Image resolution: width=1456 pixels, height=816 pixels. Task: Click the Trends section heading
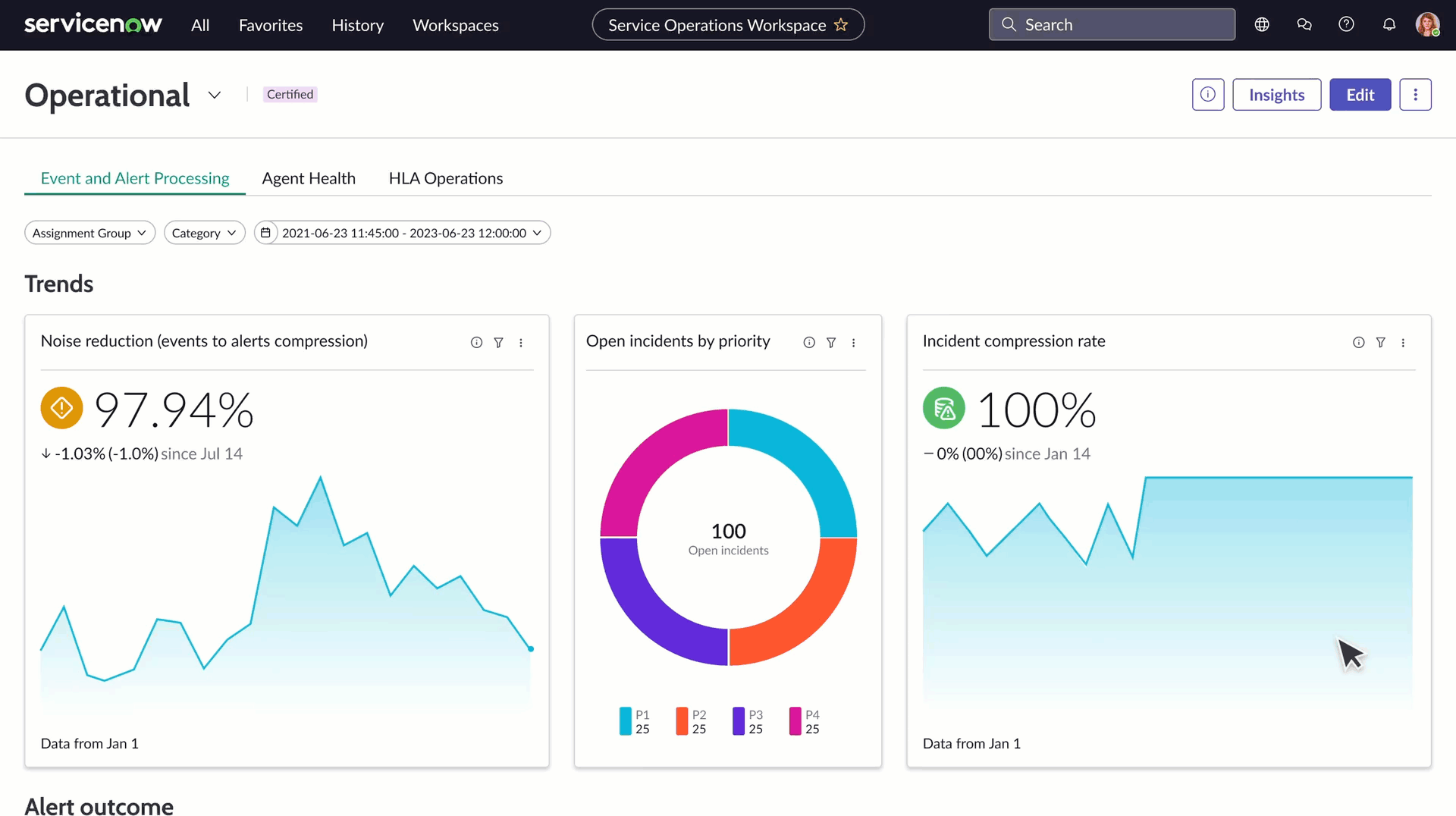59,284
